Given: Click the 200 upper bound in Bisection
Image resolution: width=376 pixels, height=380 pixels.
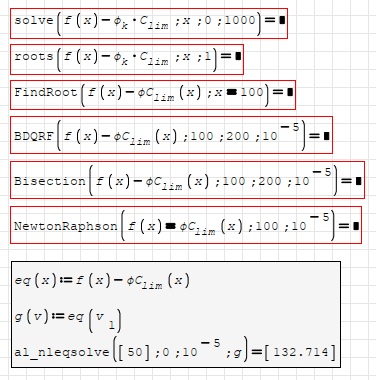Looking at the screenshot, I should (x=270, y=181).
